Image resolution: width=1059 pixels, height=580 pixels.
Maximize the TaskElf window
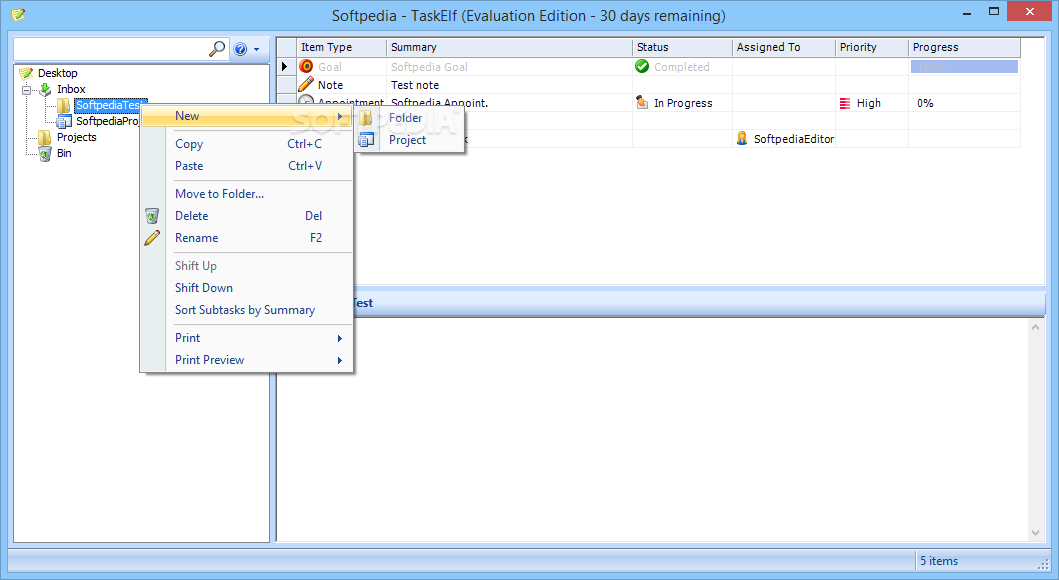[x=993, y=11]
